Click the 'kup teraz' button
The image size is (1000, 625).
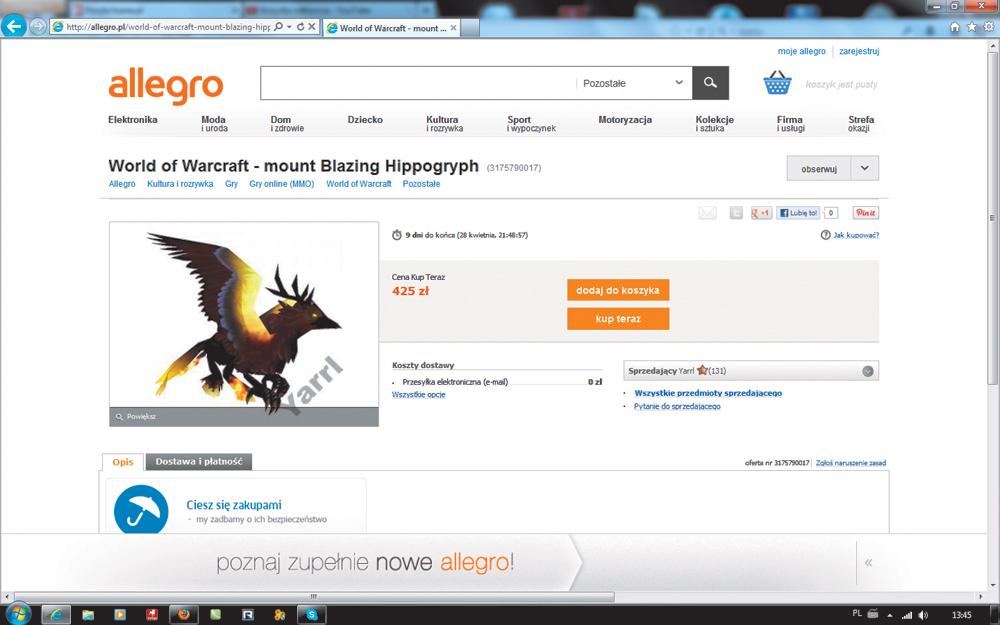pos(618,319)
